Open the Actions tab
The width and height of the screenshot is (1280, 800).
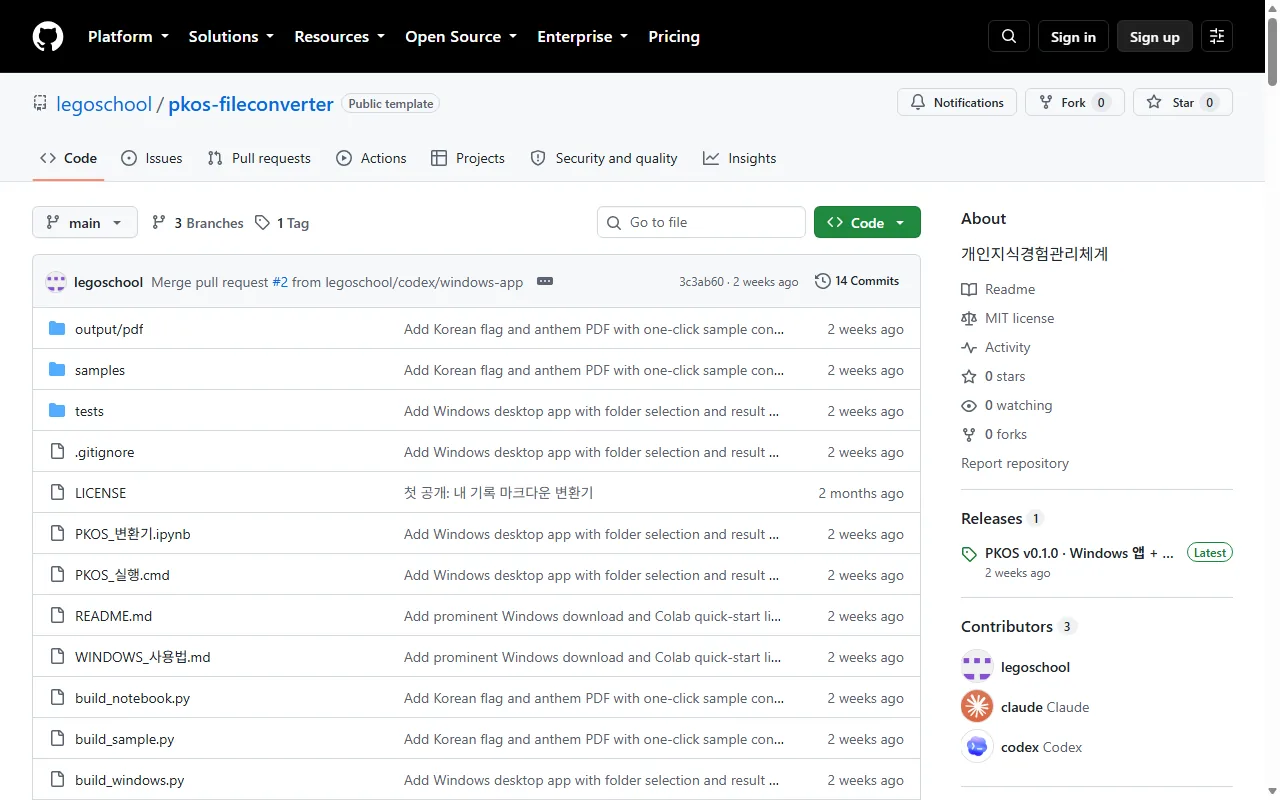click(x=371, y=158)
